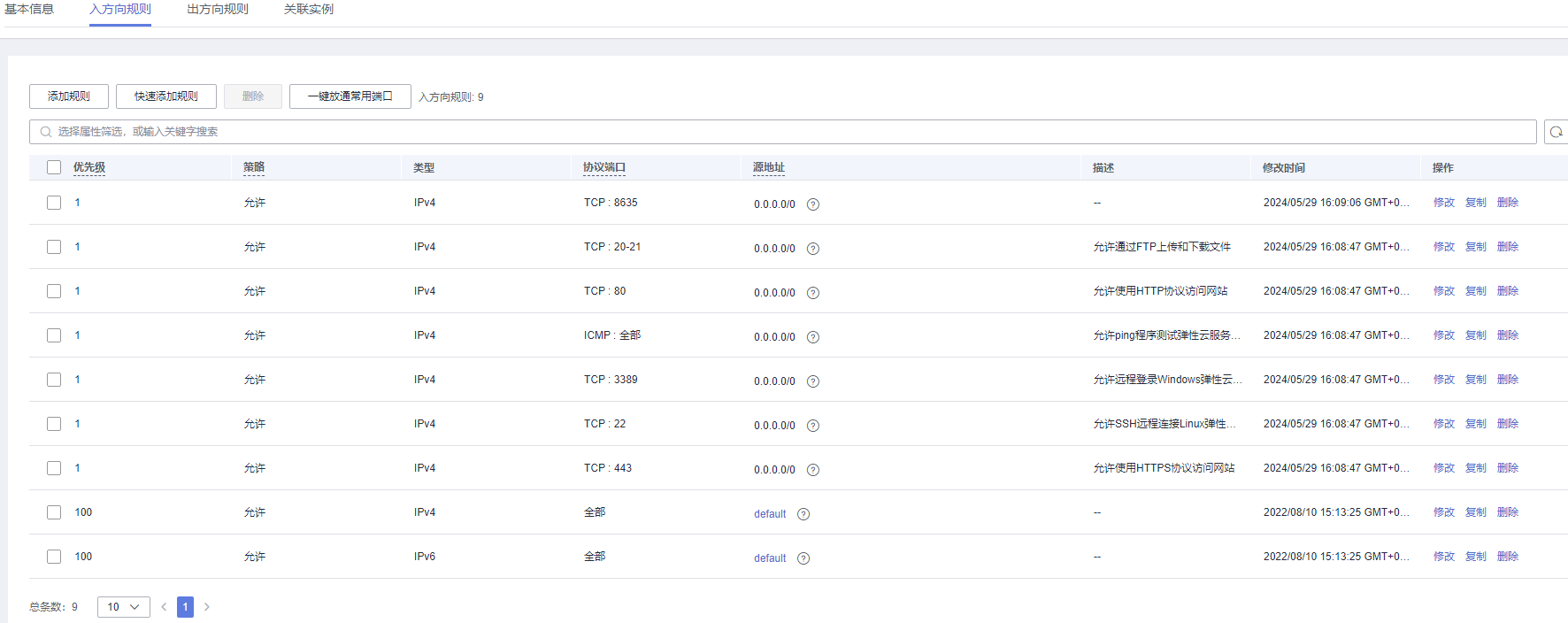Click help icon in the TCP 3389 row
The height and width of the screenshot is (623, 1568).
tap(812, 381)
